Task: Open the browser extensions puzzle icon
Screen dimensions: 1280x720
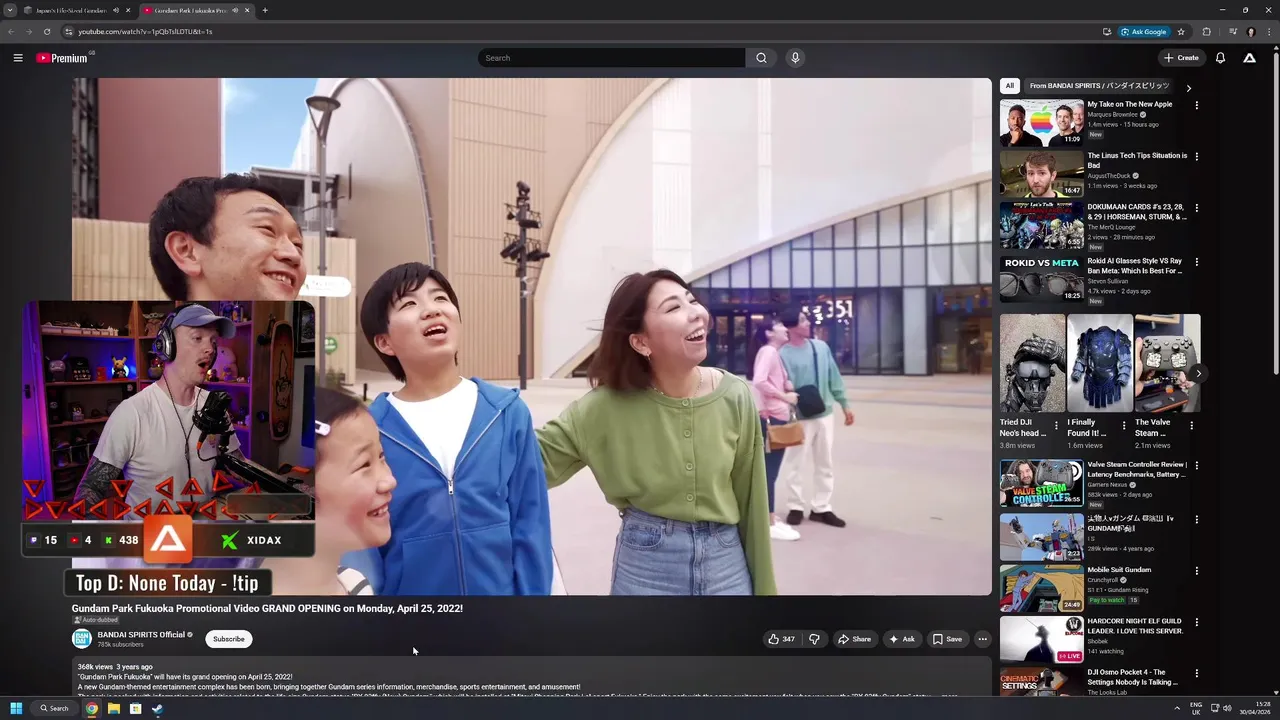Action: [1206, 32]
